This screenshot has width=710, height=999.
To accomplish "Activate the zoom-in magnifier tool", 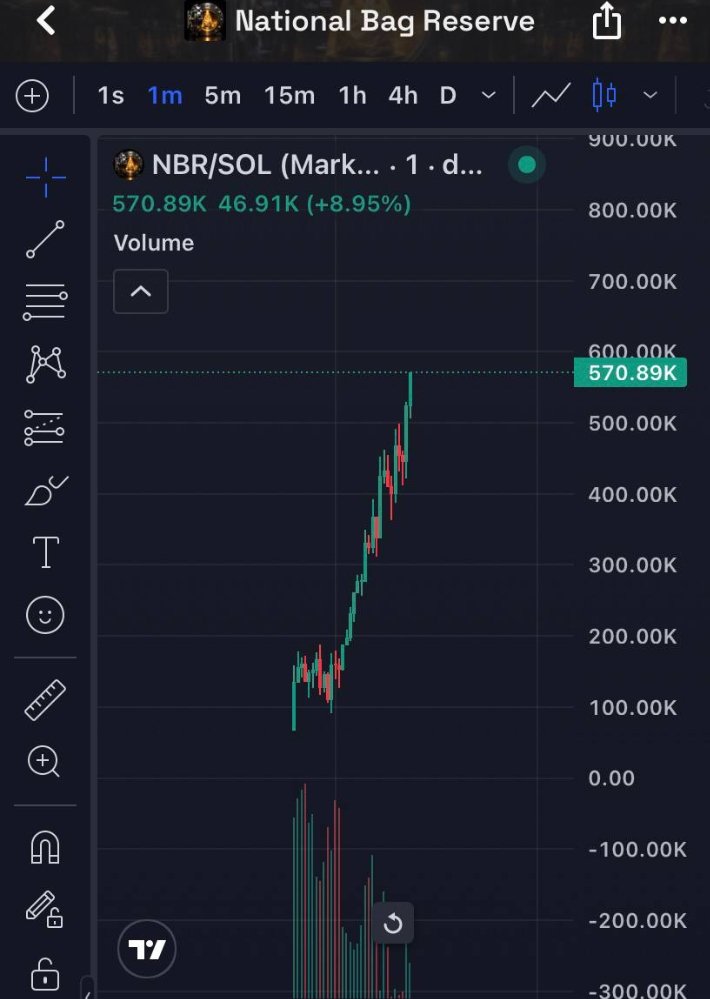I will tap(44, 761).
